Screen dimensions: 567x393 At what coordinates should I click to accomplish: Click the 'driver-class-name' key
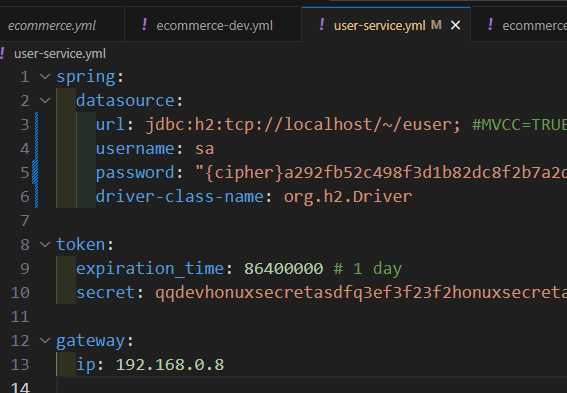click(x=179, y=197)
